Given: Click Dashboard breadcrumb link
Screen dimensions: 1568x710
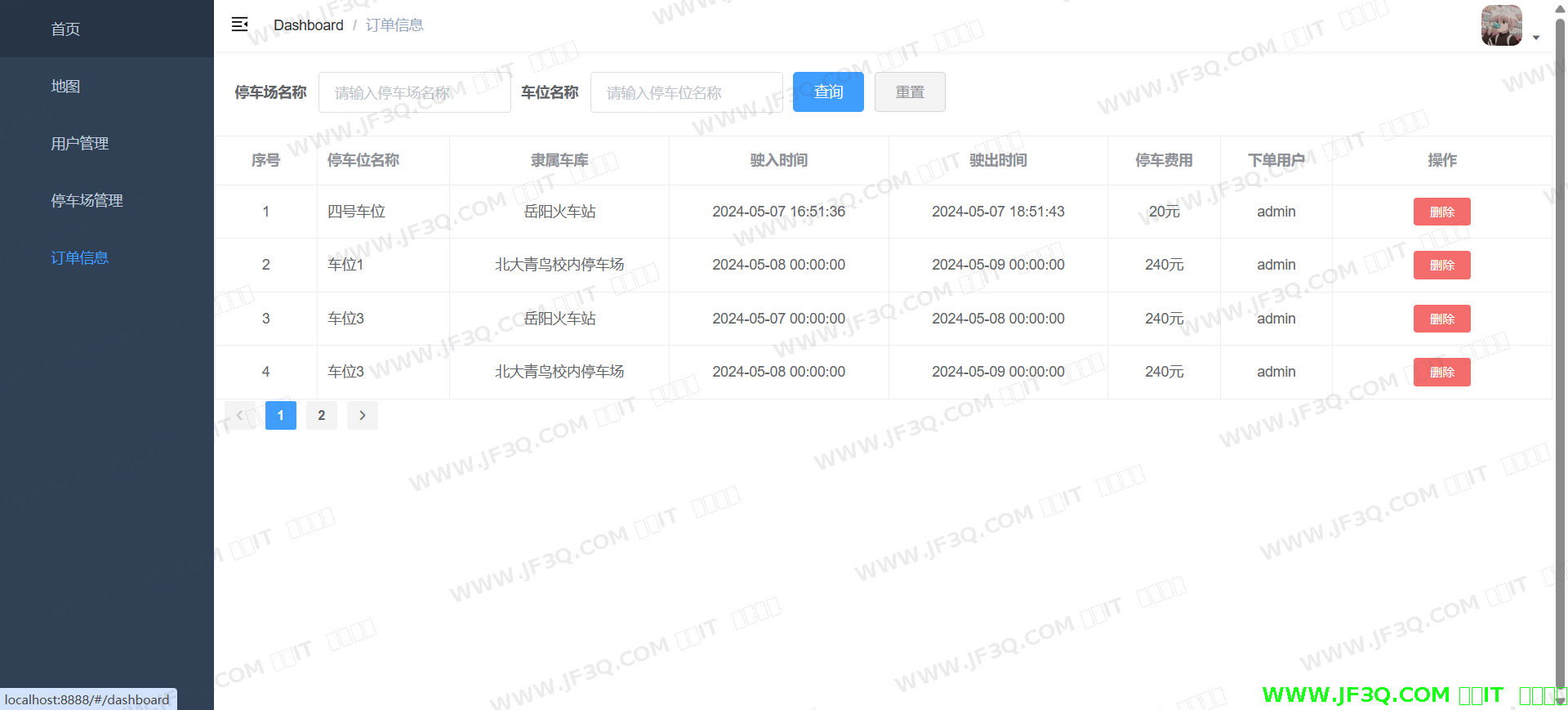Looking at the screenshot, I should (x=308, y=25).
